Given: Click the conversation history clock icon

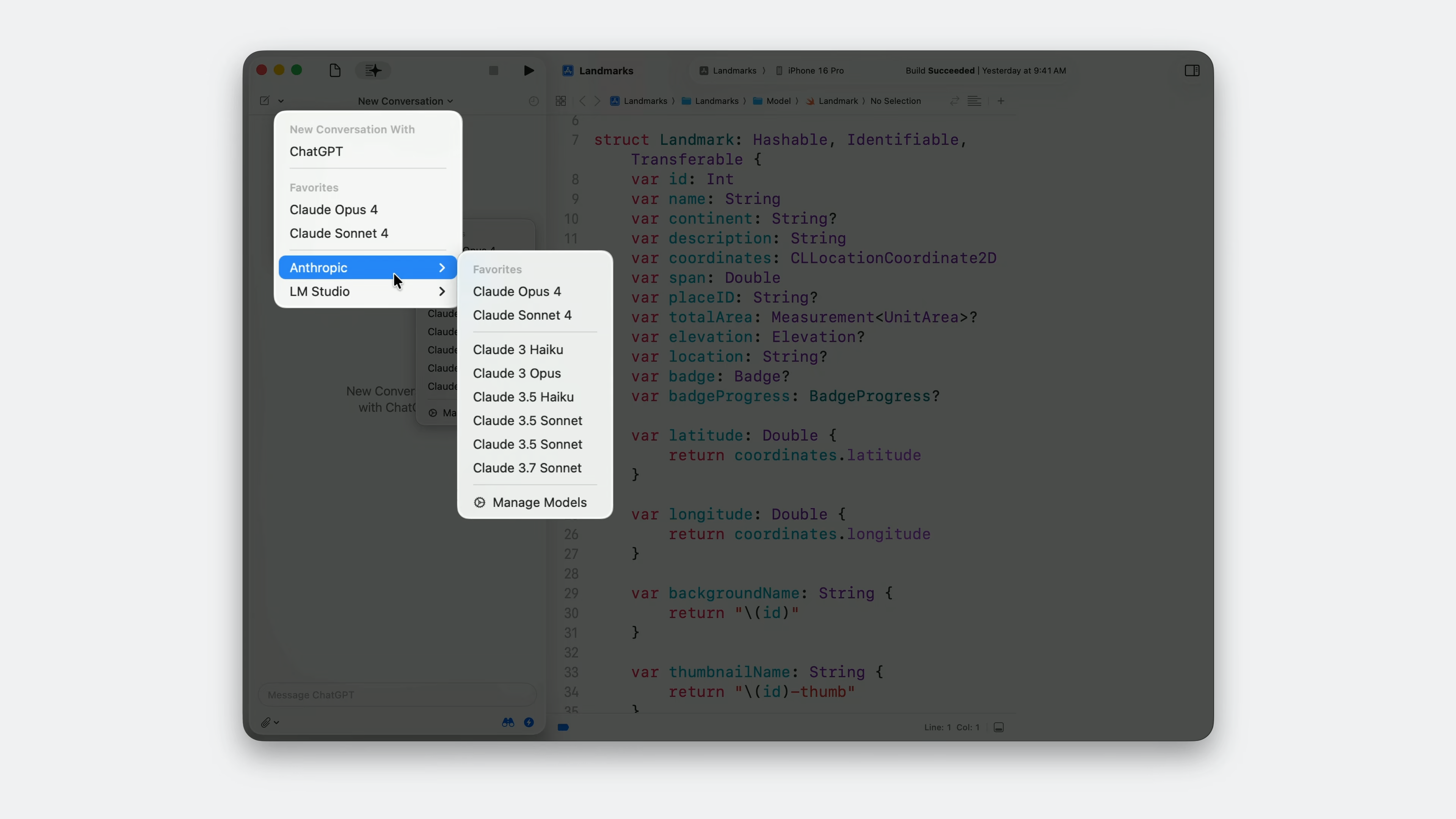Looking at the screenshot, I should click(x=533, y=101).
